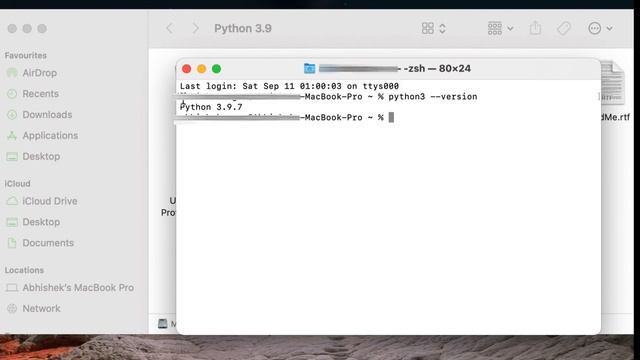The width and height of the screenshot is (640, 360).
Task: Click the MacBook Pro laptop icon
Action: pyautogui.click(x=12, y=288)
